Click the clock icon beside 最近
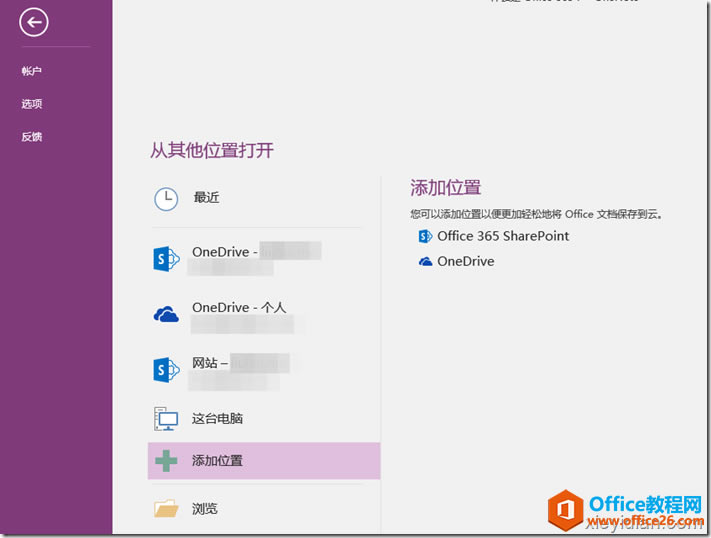The height and width of the screenshot is (538, 711). tap(166, 199)
